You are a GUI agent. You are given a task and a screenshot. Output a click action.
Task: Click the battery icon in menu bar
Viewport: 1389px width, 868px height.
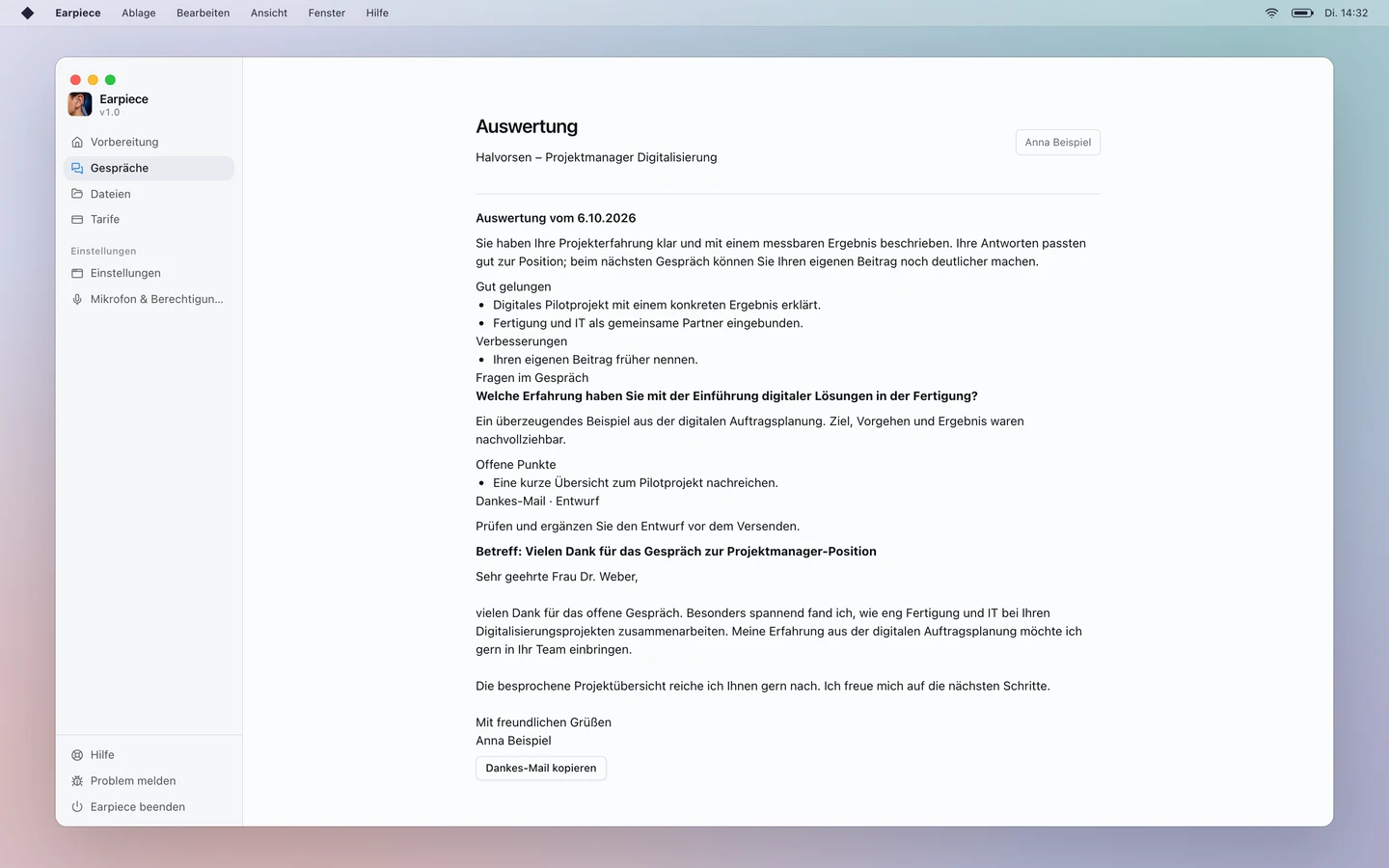pos(1302,13)
